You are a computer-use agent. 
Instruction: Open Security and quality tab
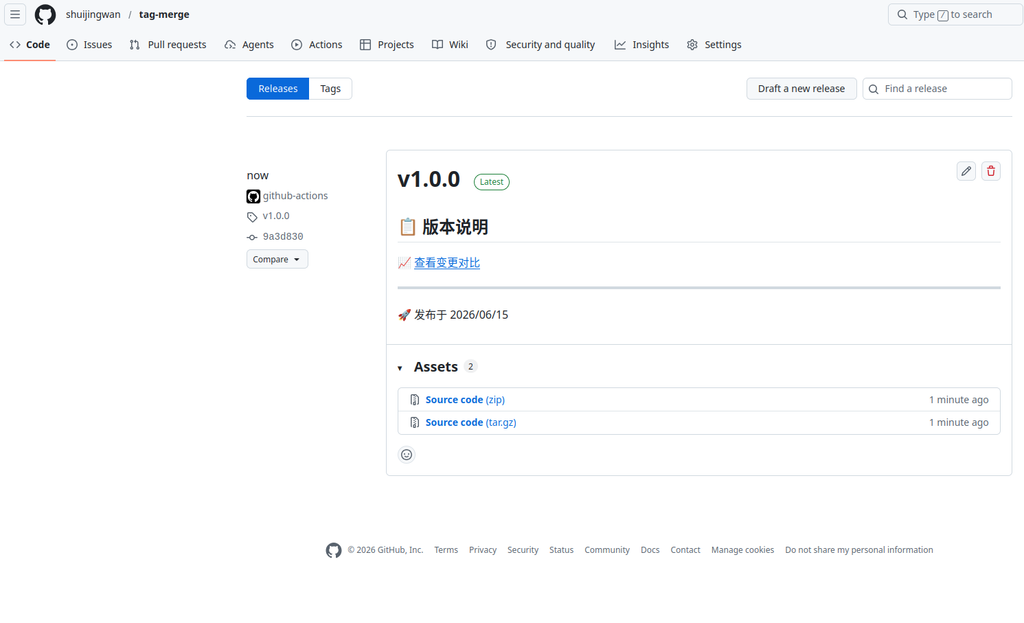[x=541, y=44]
